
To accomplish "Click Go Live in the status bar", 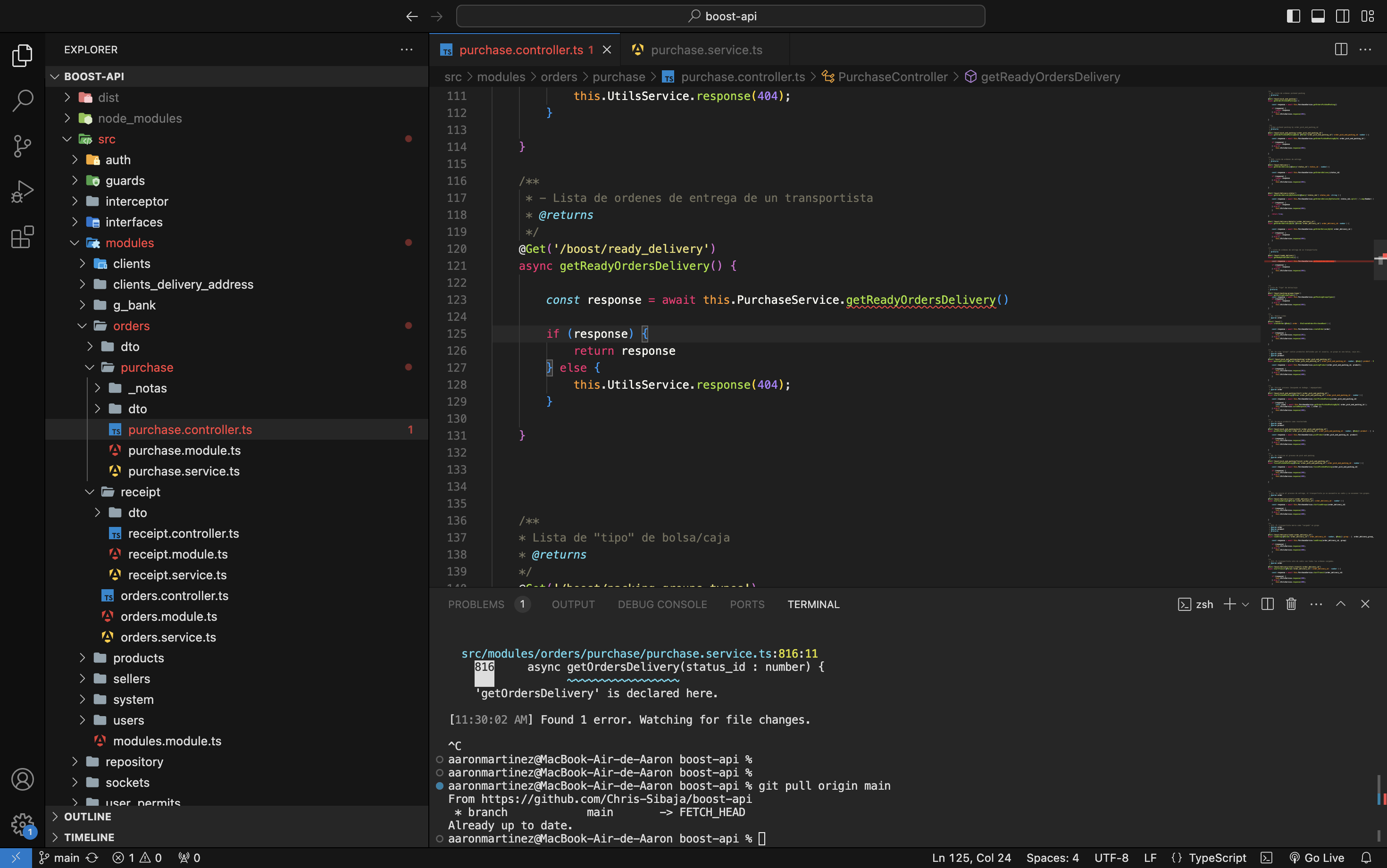I will click(x=1317, y=858).
